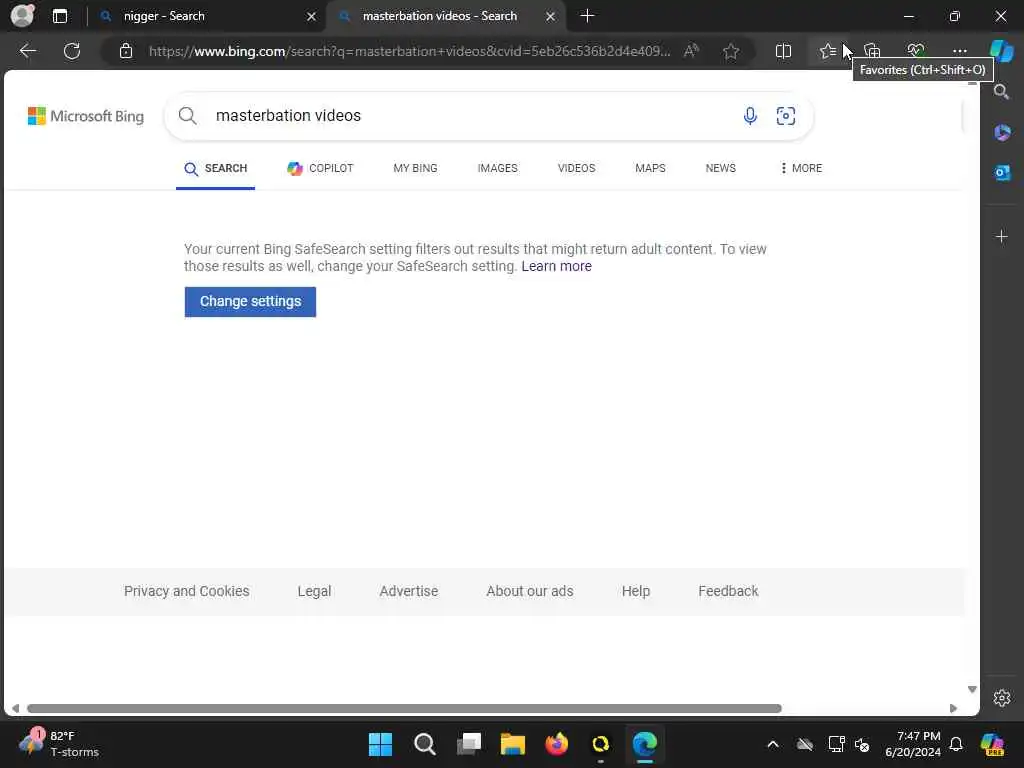Open split screen view
This screenshot has height=768, width=1024.
[783, 51]
